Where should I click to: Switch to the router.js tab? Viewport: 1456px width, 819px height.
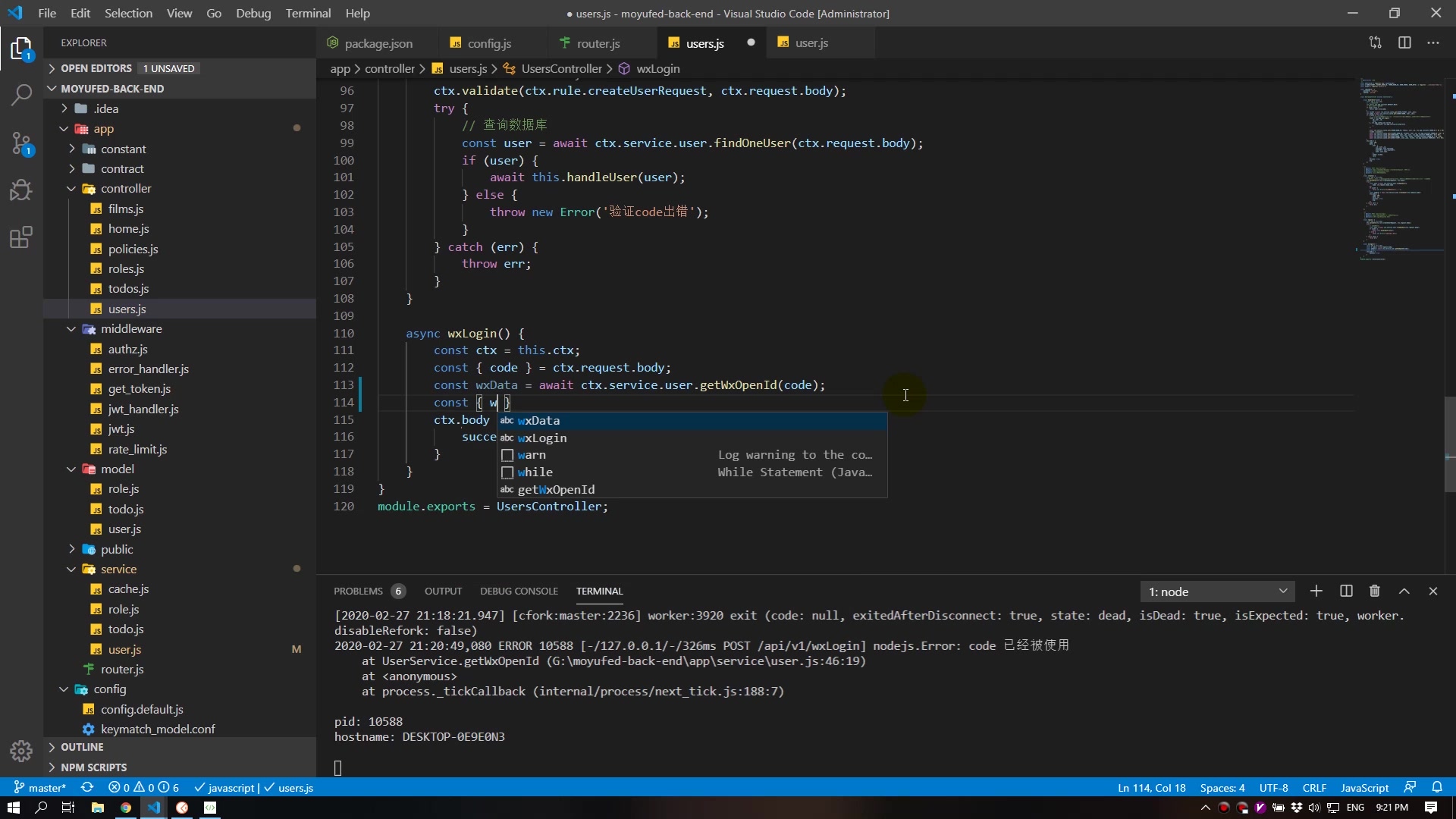point(598,43)
